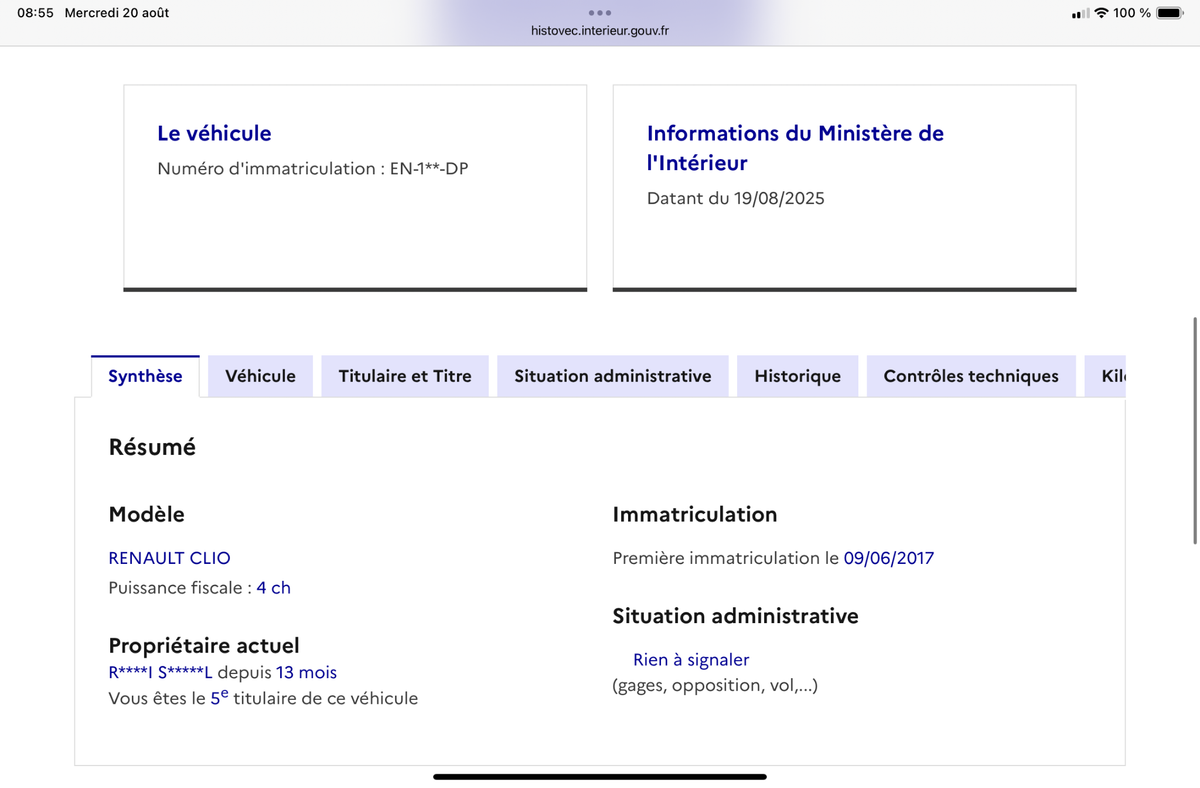Click the "Mercredi 20 août" date
1200x788 pixels.
tap(117, 13)
